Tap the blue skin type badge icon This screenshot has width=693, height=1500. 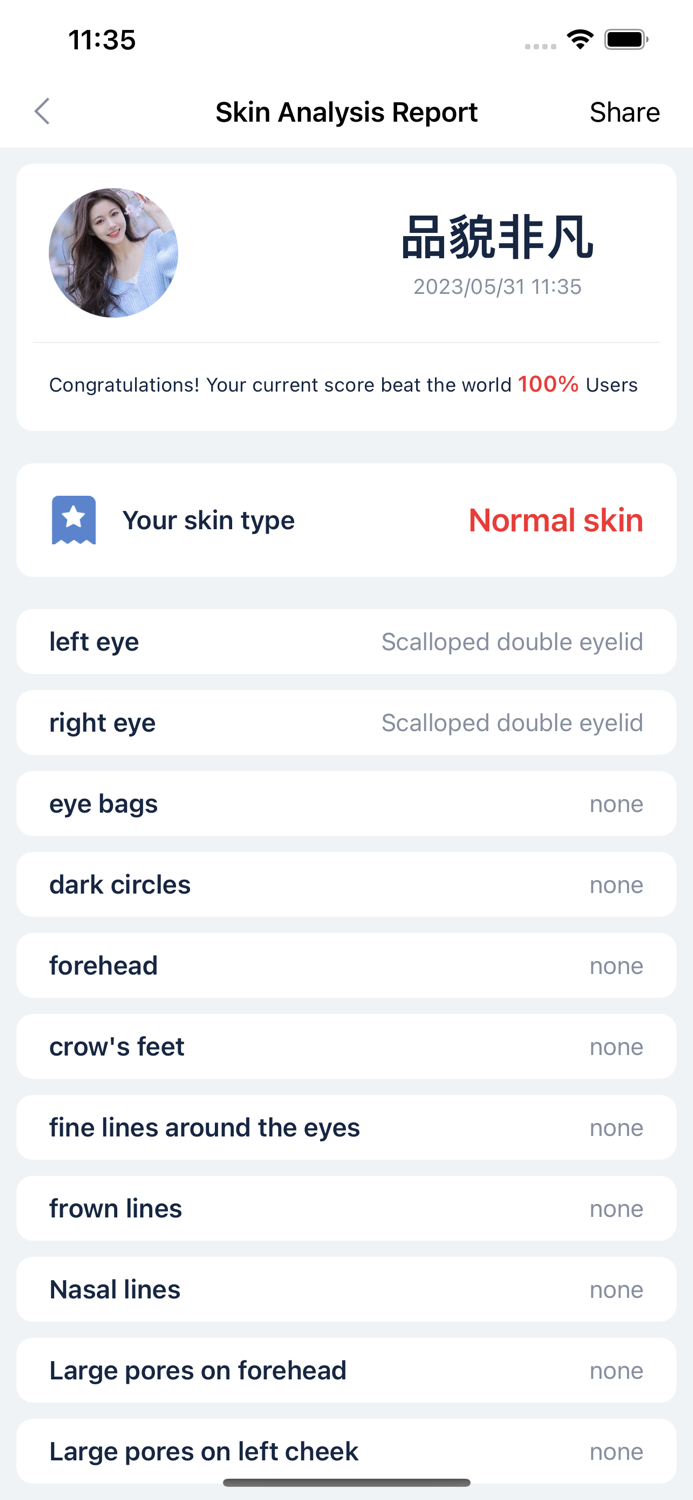pos(72,520)
